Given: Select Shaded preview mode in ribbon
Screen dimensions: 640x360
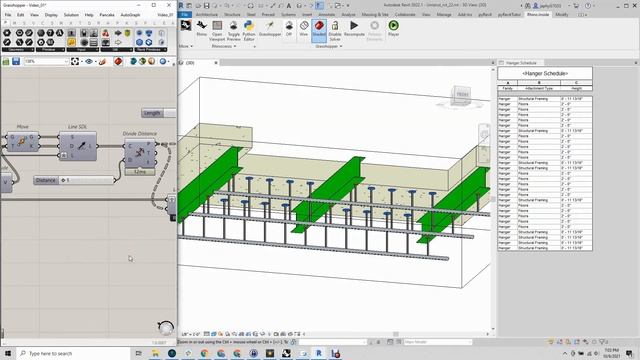Looking at the screenshot, I should (319, 30).
